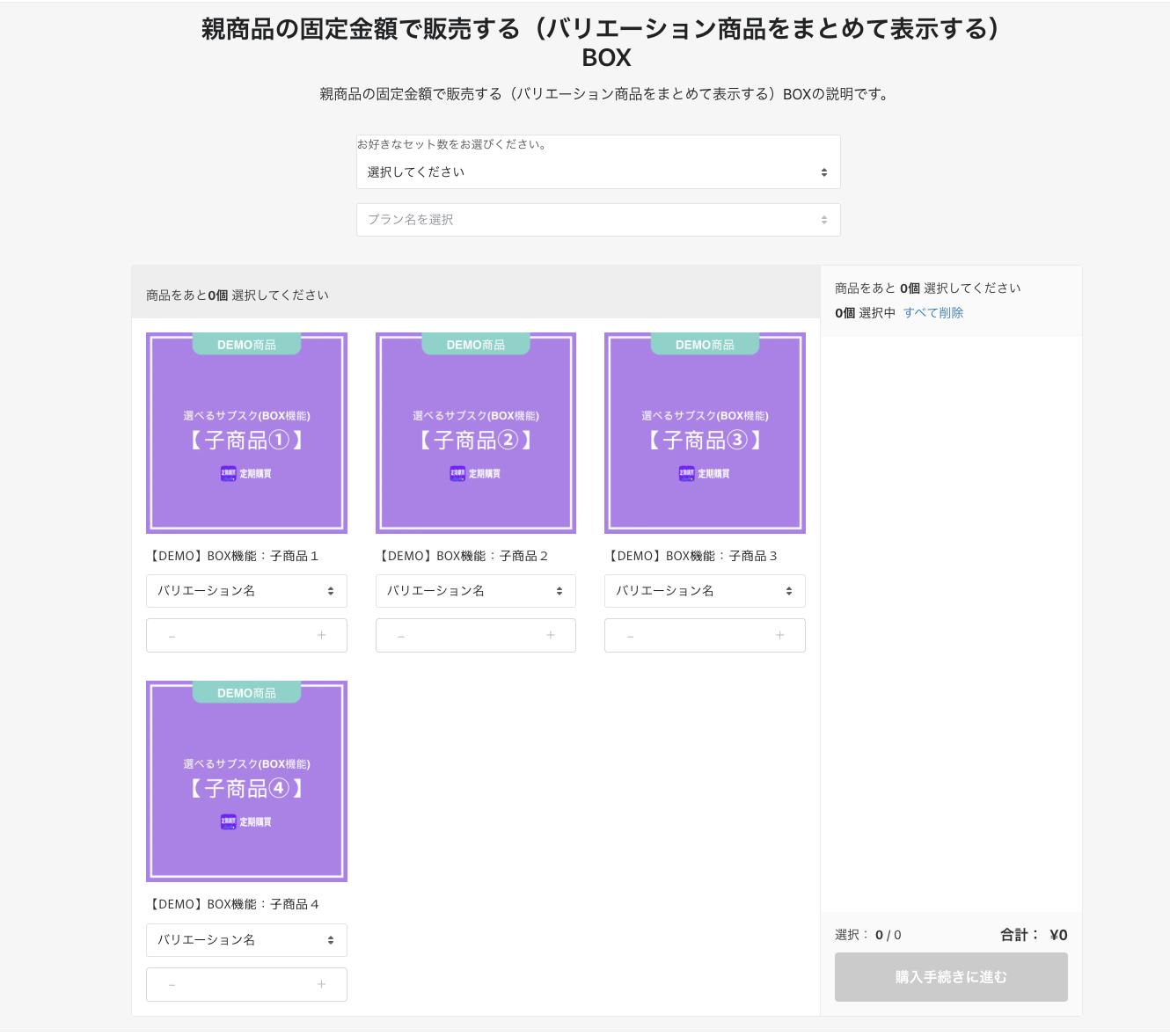Viewport: 1170px width, 1036px height.
Task: Open variation dropdown for 子商品４
Action: pos(246,940)
